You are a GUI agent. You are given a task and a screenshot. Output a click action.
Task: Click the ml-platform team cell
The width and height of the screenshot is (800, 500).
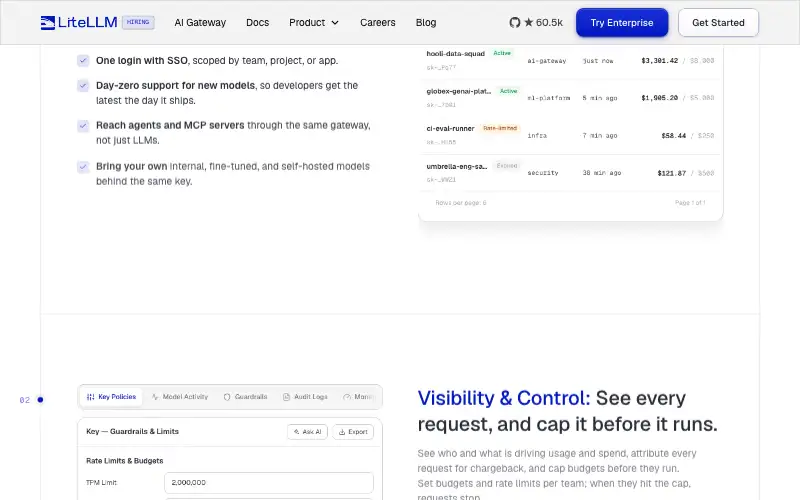click(549, 98)
